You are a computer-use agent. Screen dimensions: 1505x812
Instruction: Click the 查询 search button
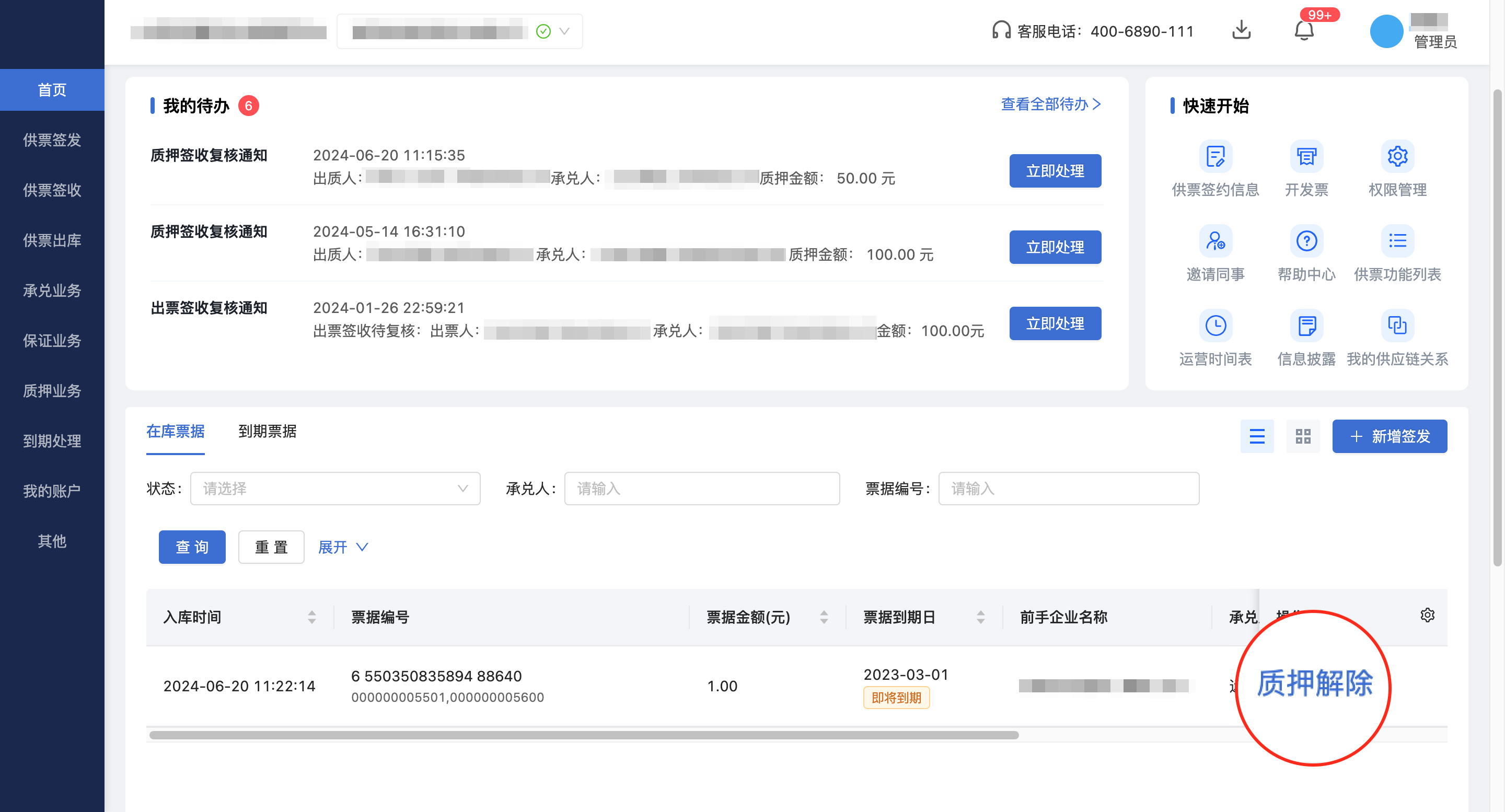tap(192, 547)
